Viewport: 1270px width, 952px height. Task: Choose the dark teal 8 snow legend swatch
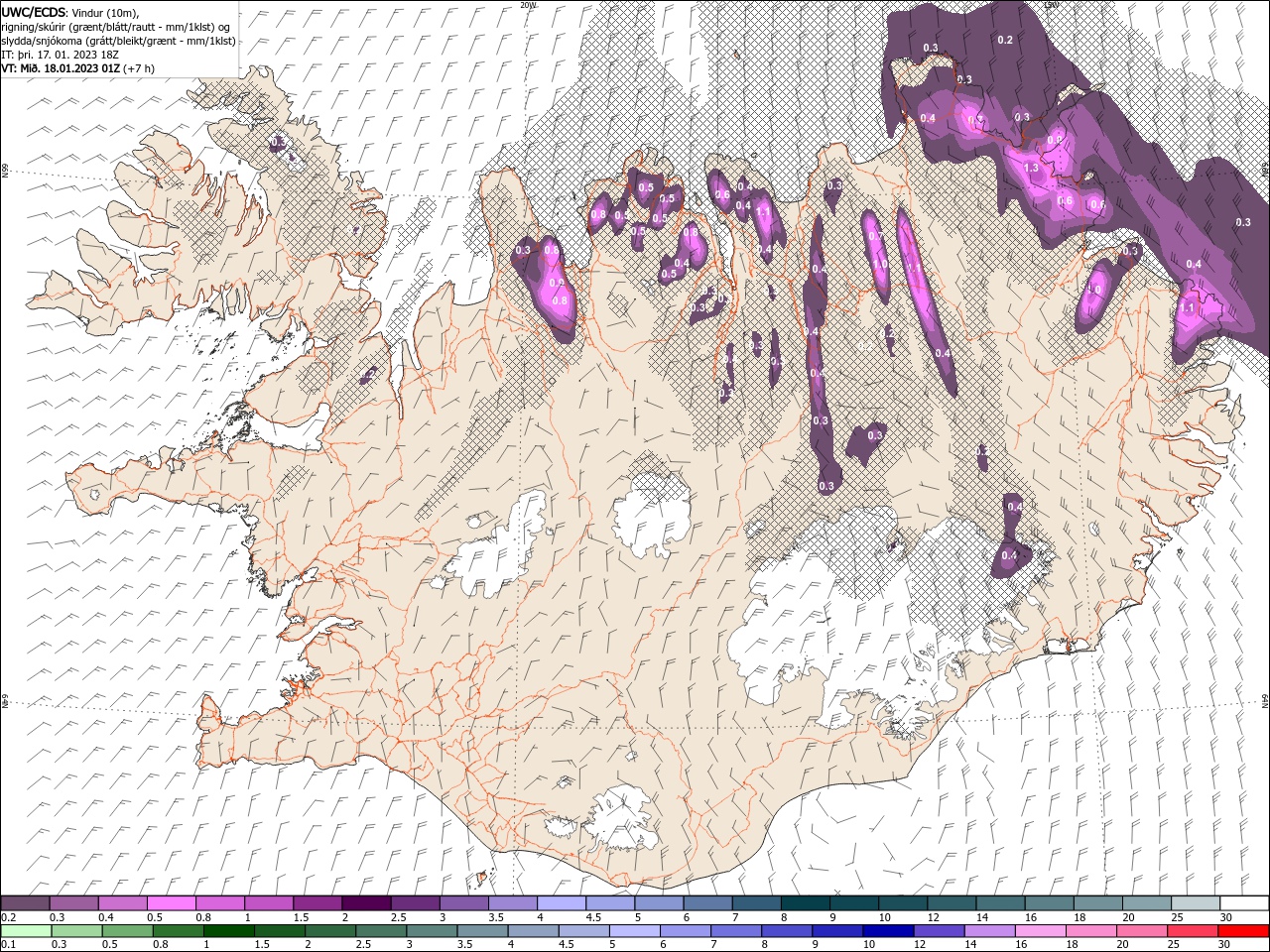806,903
